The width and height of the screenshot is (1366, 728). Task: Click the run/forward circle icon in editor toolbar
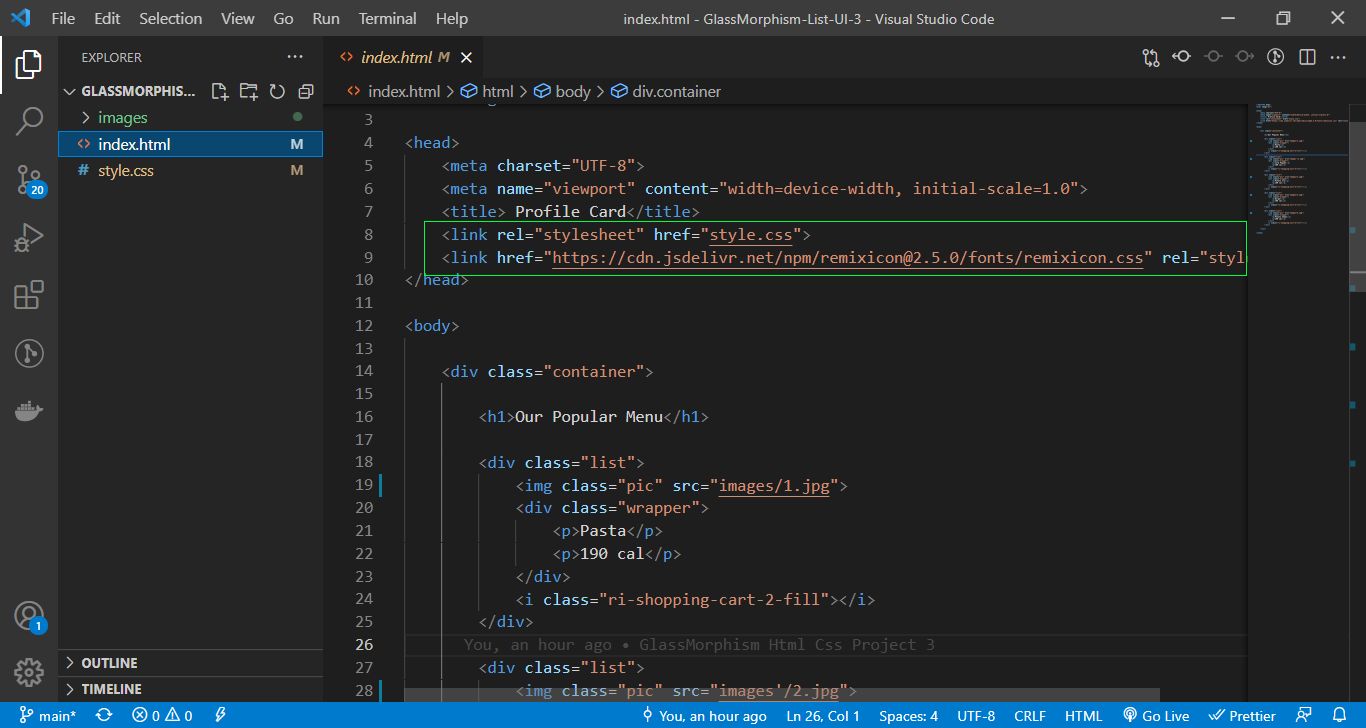1275,57
